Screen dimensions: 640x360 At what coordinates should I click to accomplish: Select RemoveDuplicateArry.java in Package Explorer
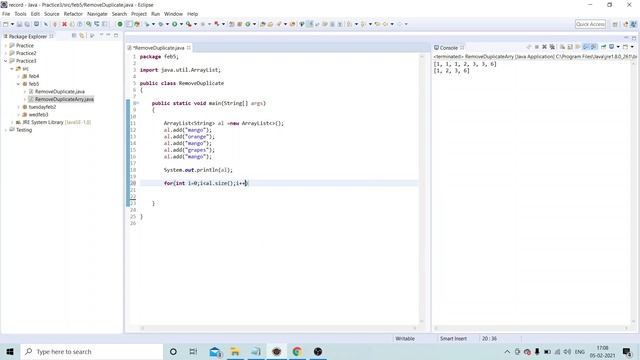click(64, 99)
